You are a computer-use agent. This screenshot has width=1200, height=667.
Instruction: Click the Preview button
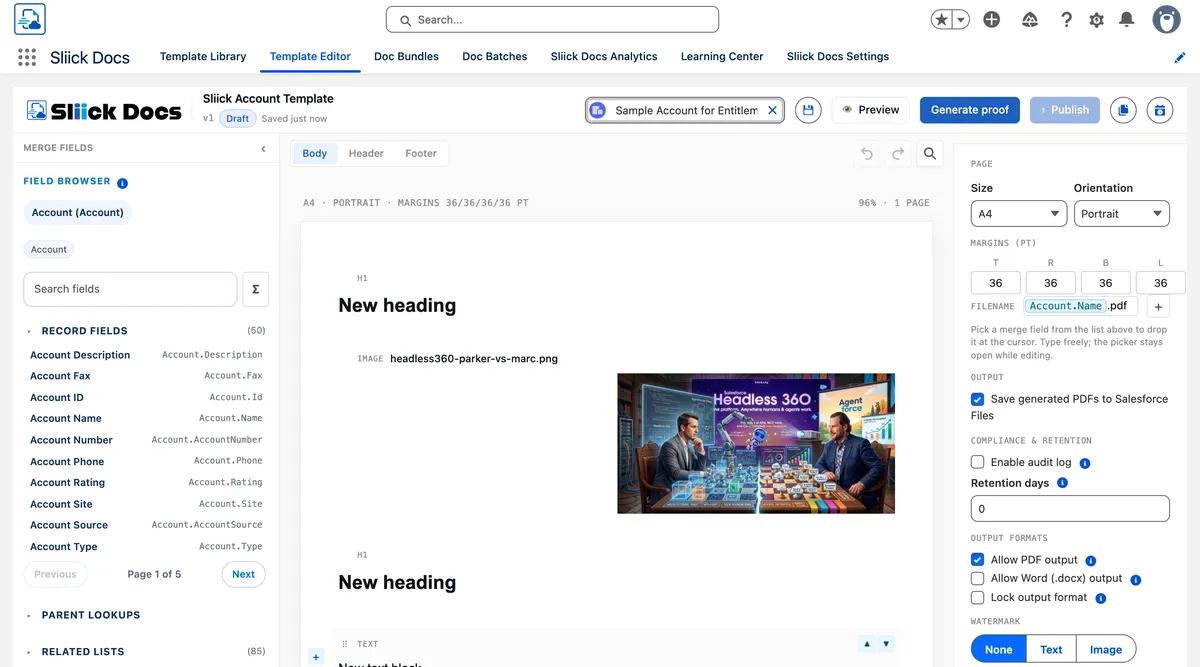870,110
